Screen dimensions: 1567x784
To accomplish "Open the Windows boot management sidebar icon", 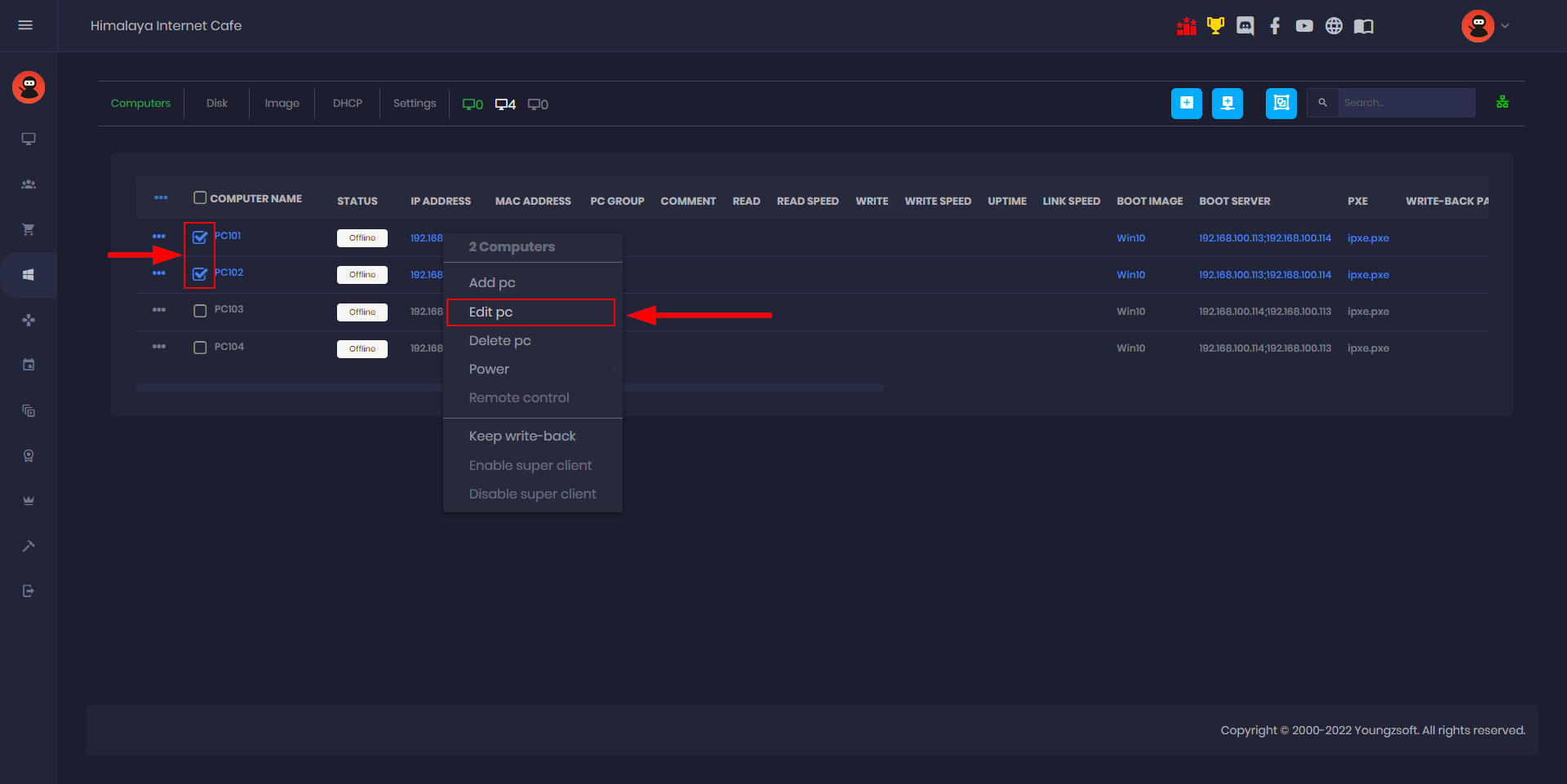I will (x=28, y=274).
